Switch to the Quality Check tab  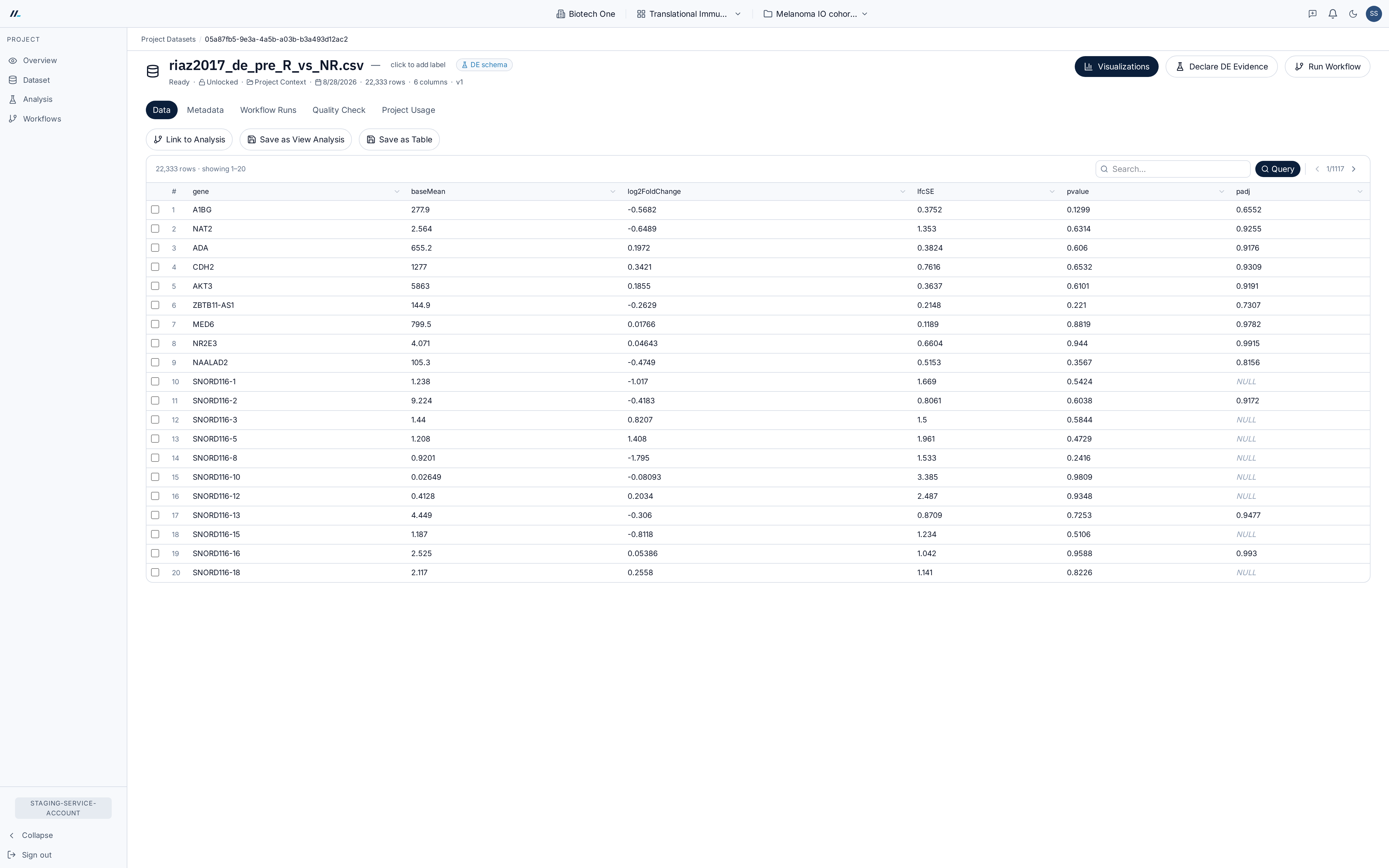pos(339,110)
